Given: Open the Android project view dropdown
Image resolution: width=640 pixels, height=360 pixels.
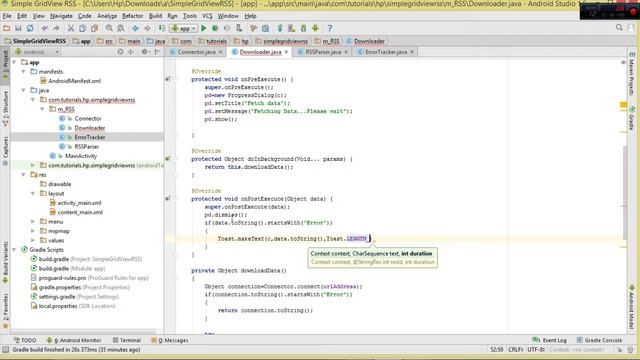Looking at the screenshot, I should pyautogui.click(x=37, y=52).
